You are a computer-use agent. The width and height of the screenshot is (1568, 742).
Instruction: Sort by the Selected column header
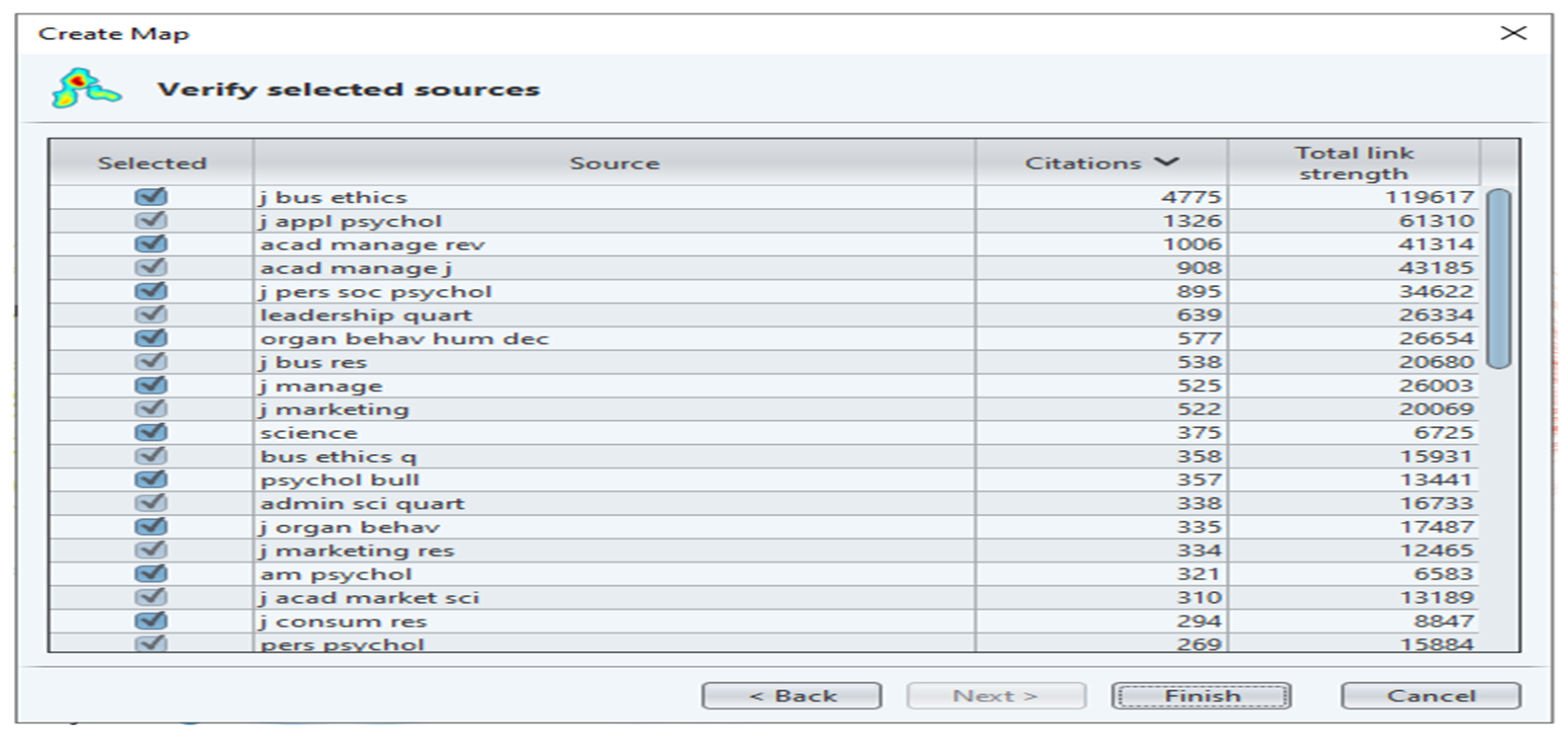click(151, 163)
